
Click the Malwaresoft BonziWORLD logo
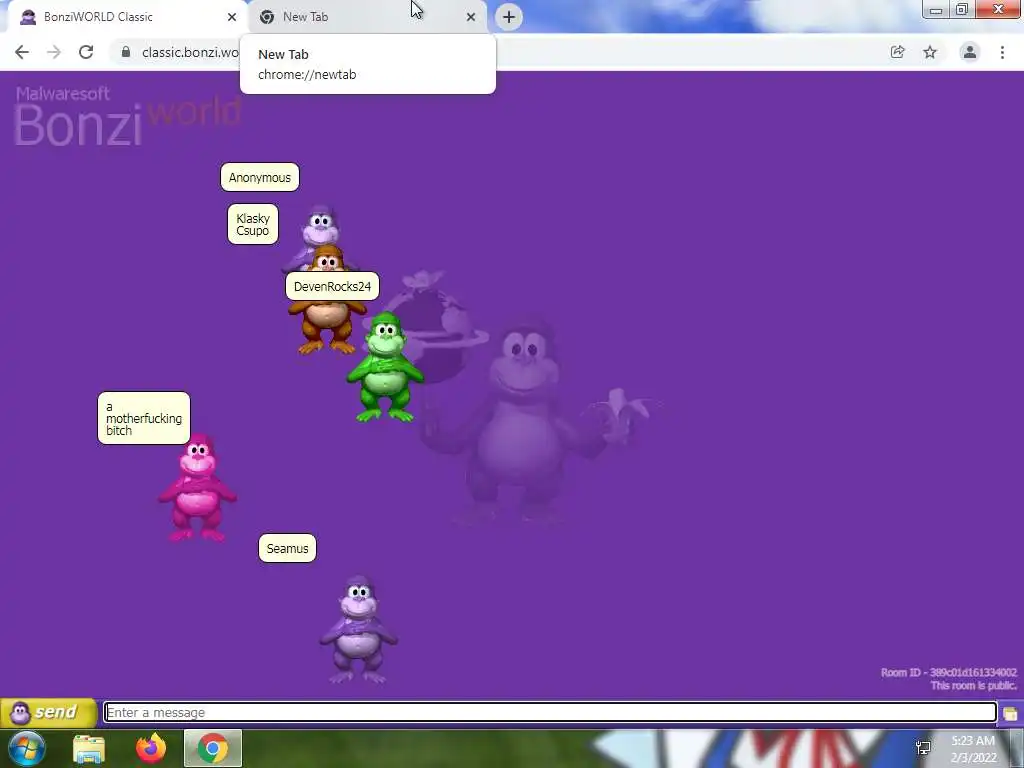coord(127,116)
